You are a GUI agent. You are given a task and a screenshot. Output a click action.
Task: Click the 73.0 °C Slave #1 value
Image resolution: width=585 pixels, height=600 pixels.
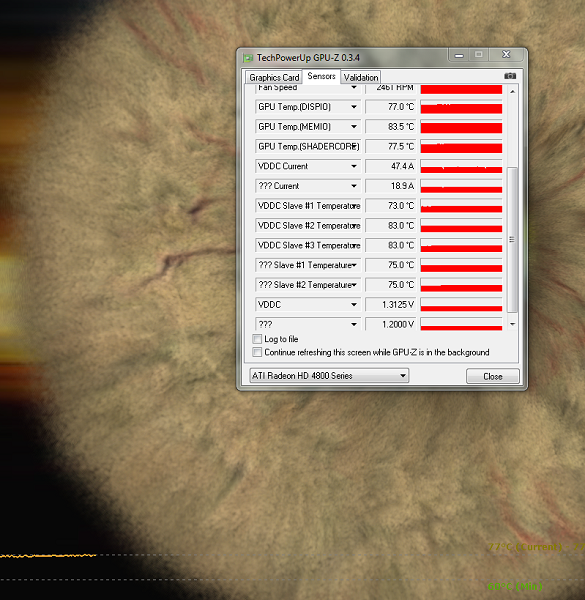391,206
